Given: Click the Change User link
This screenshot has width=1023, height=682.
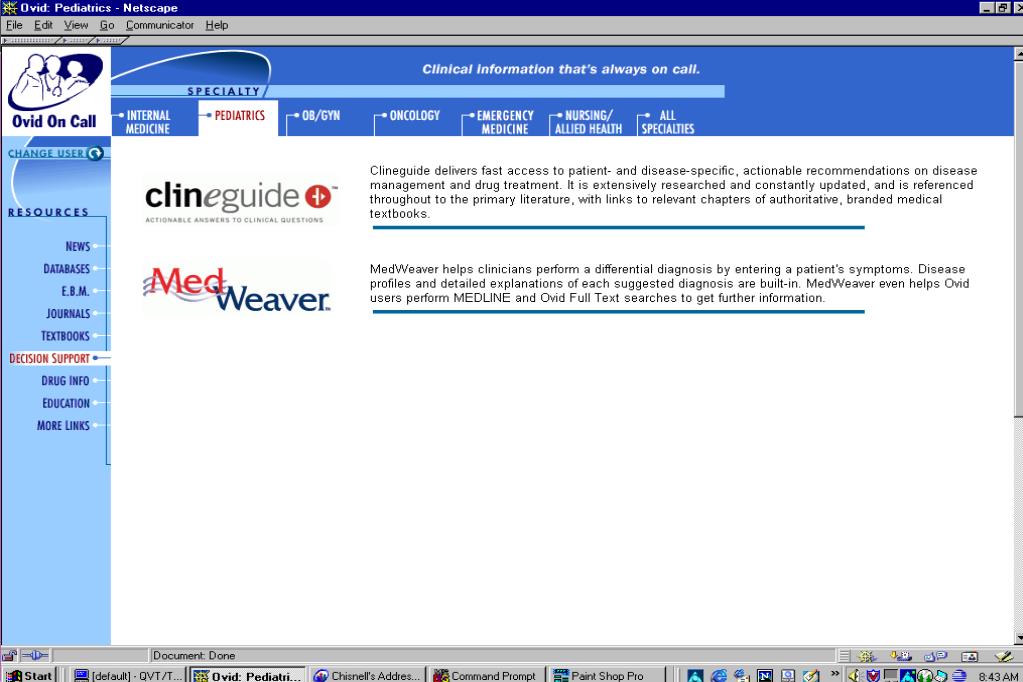Looking at the screenshot, I should click(x=46, y=153).
